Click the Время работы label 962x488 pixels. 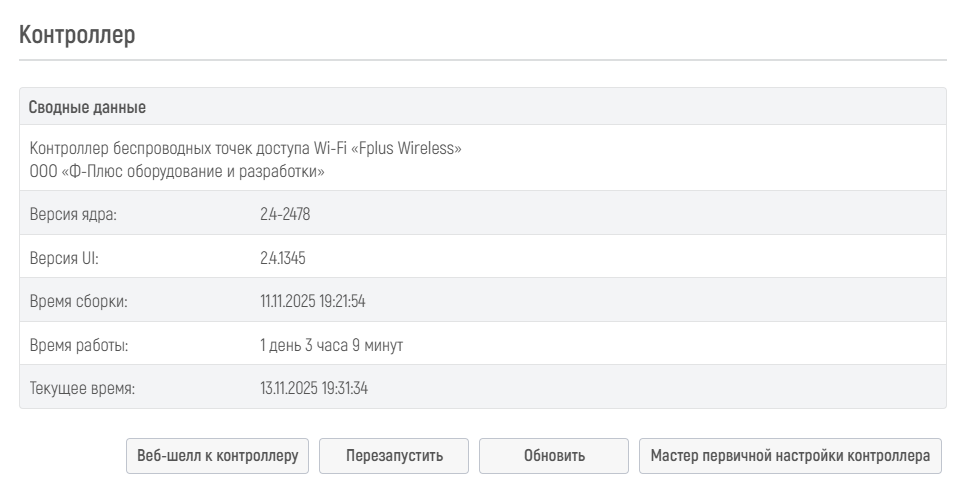[79, 345]
